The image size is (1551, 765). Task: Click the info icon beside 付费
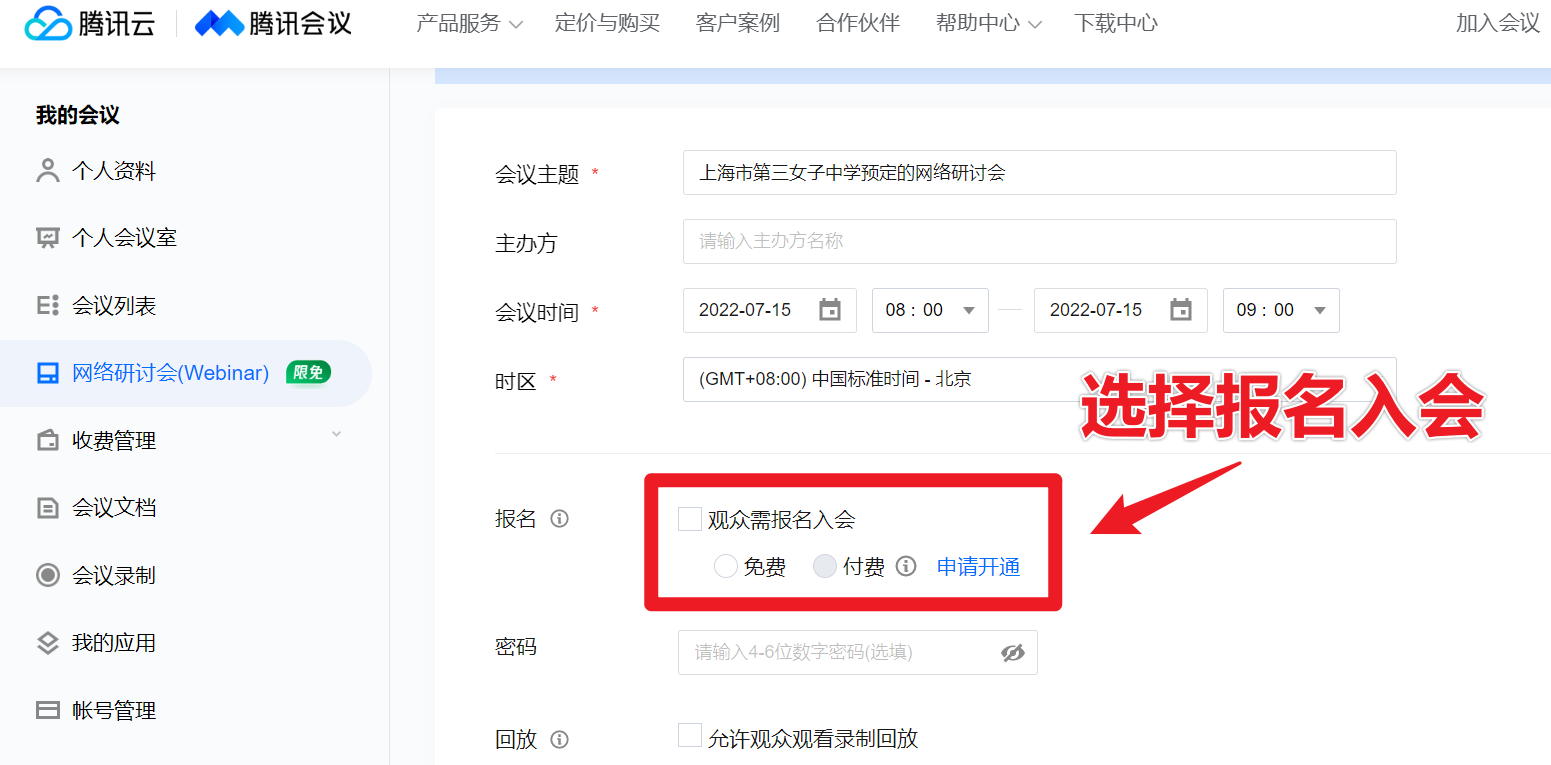pyautogui.click(x=906, y=566)
